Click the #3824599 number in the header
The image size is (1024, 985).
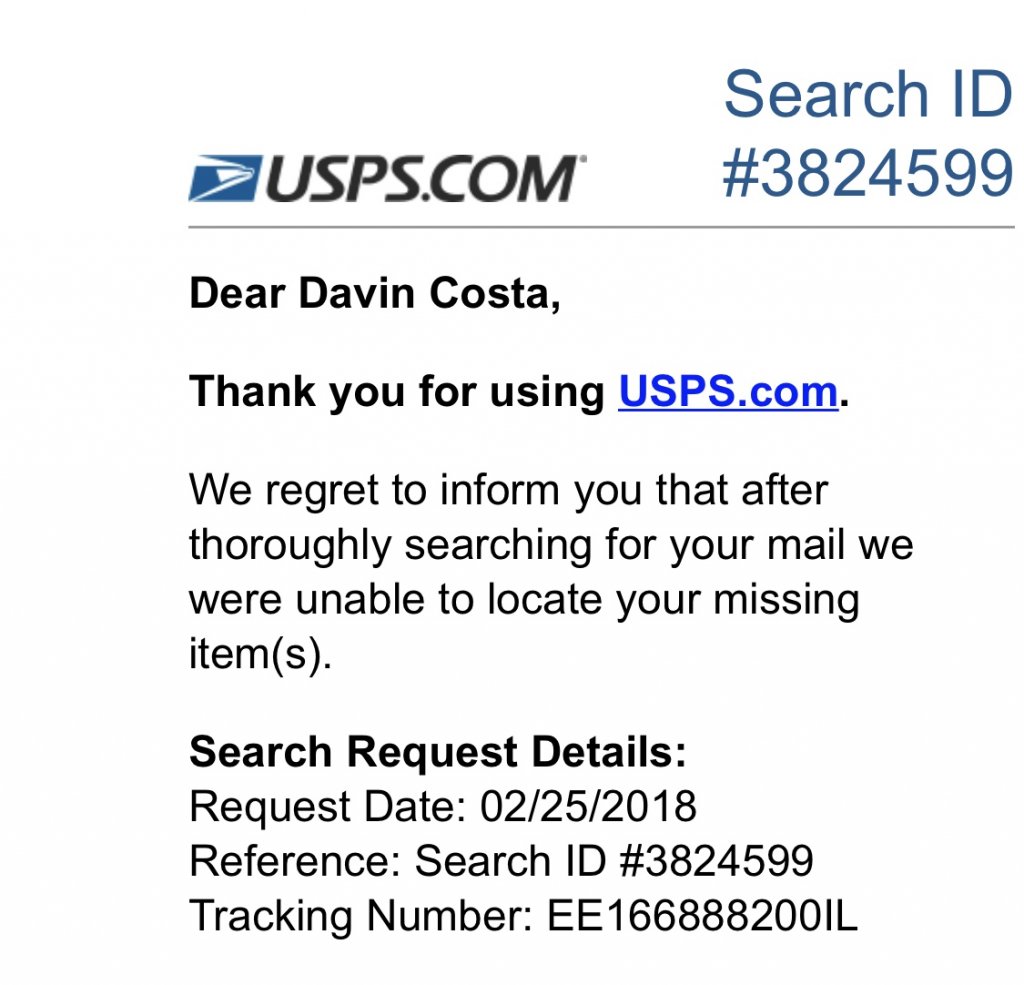[867, 174]
